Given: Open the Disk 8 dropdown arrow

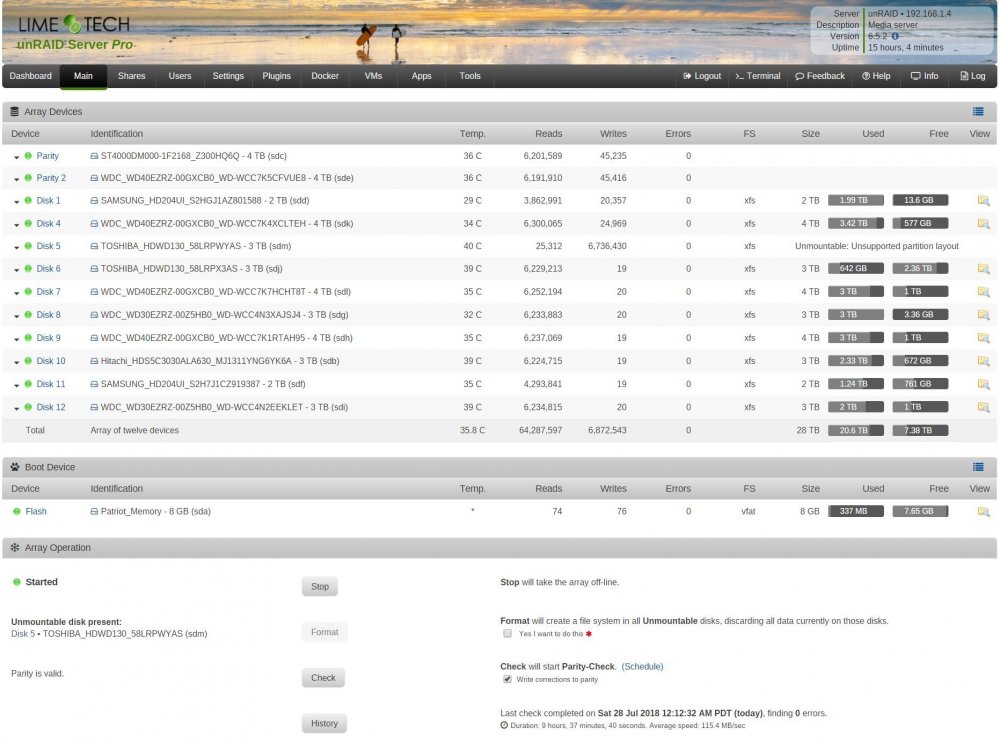Looking at the screenshot, I should [17, 316].
